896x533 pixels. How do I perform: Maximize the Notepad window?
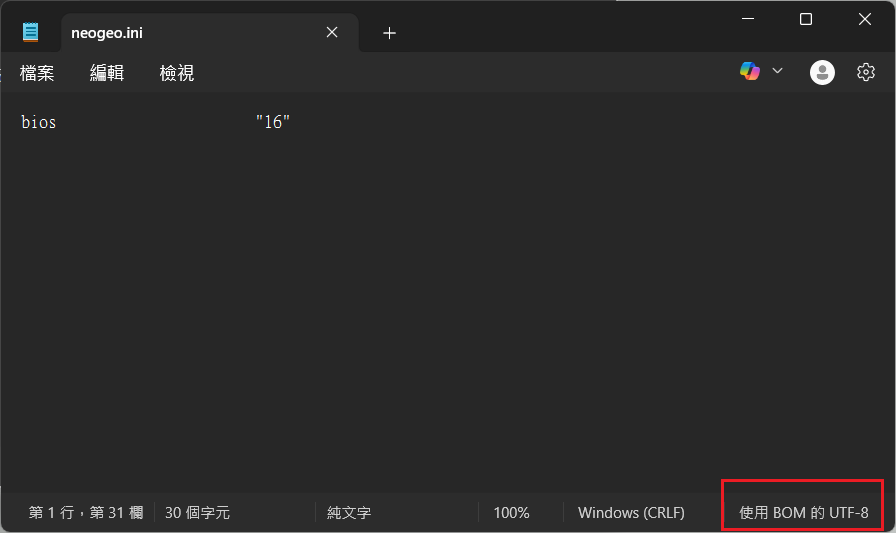[x=806, y=19]
